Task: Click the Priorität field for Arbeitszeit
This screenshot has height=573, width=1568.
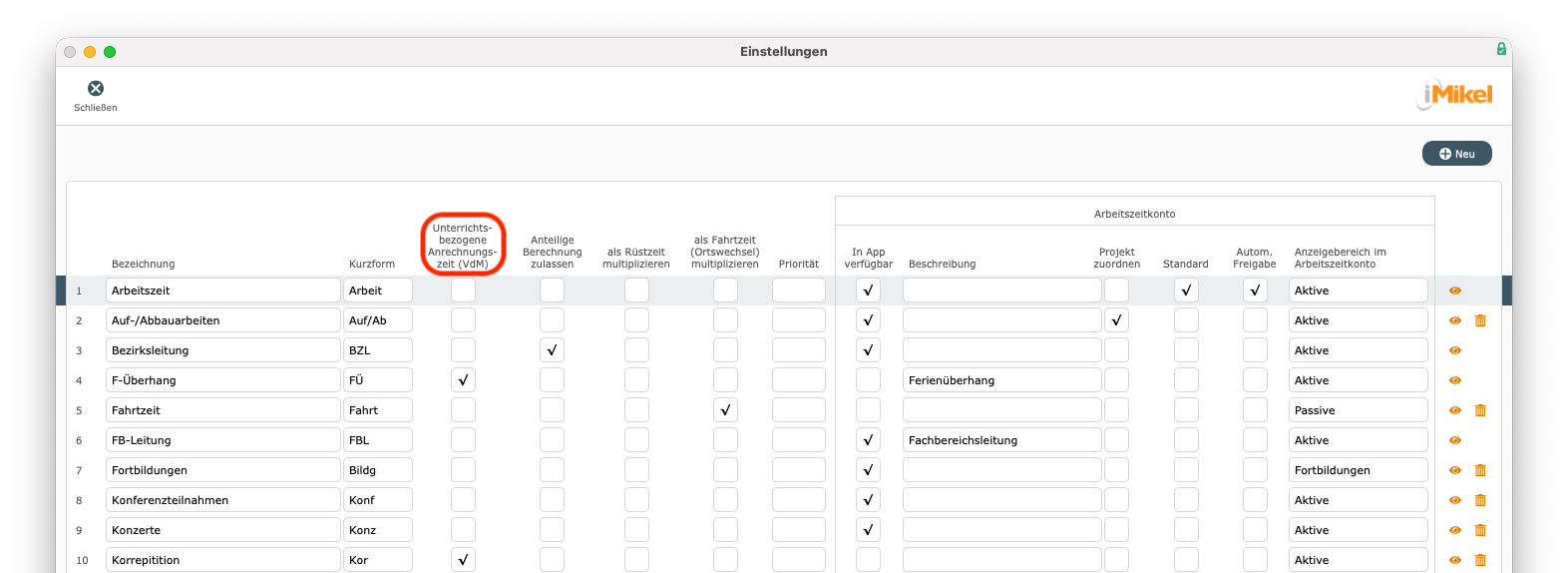Action: coord(799,290)
